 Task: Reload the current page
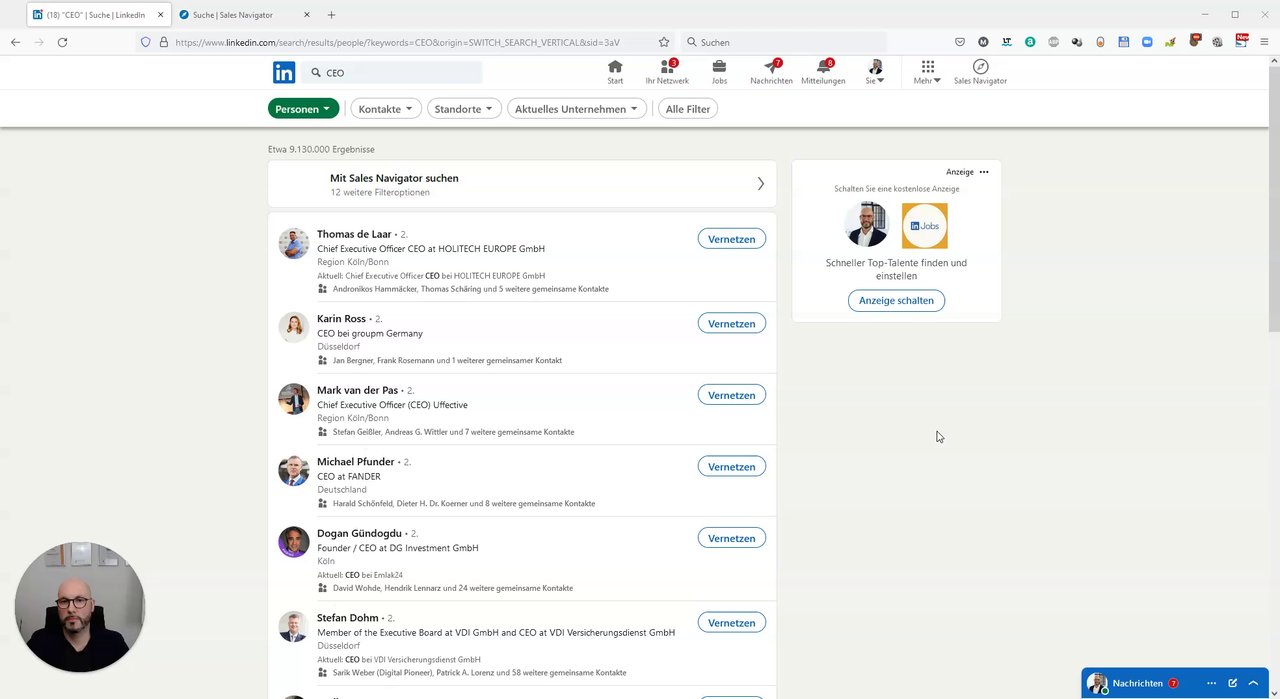(x=62, y=42)
